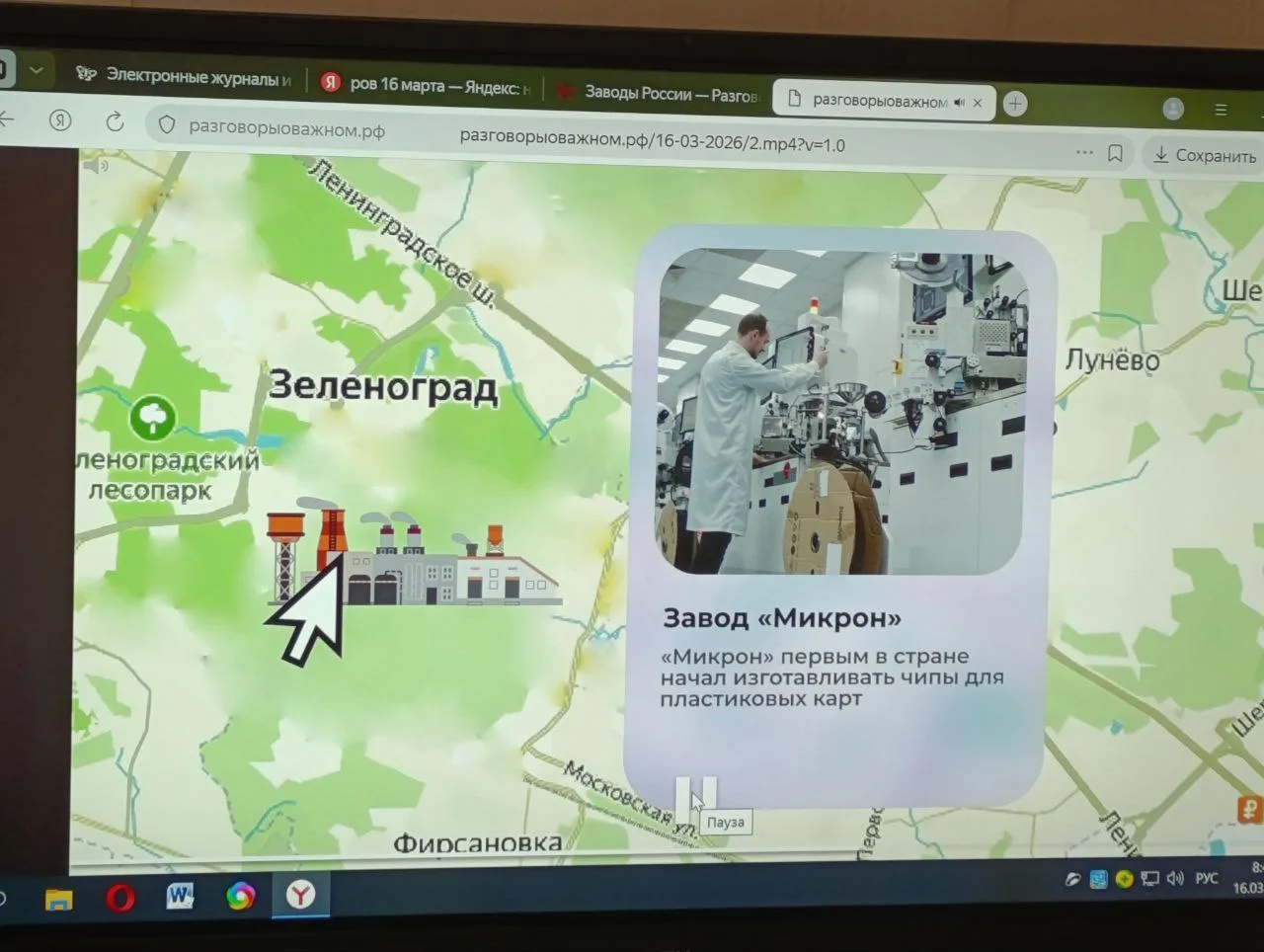
Task: Open the network tray icon
Action: pos(1149,879)
